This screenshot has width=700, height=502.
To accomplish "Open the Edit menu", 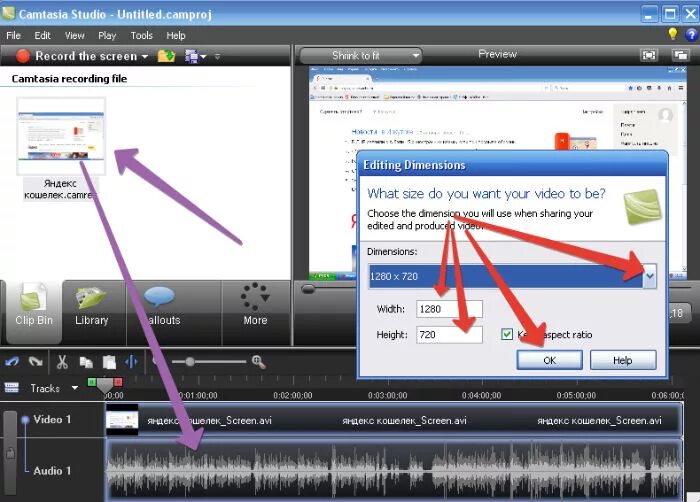I will point(42,35).
